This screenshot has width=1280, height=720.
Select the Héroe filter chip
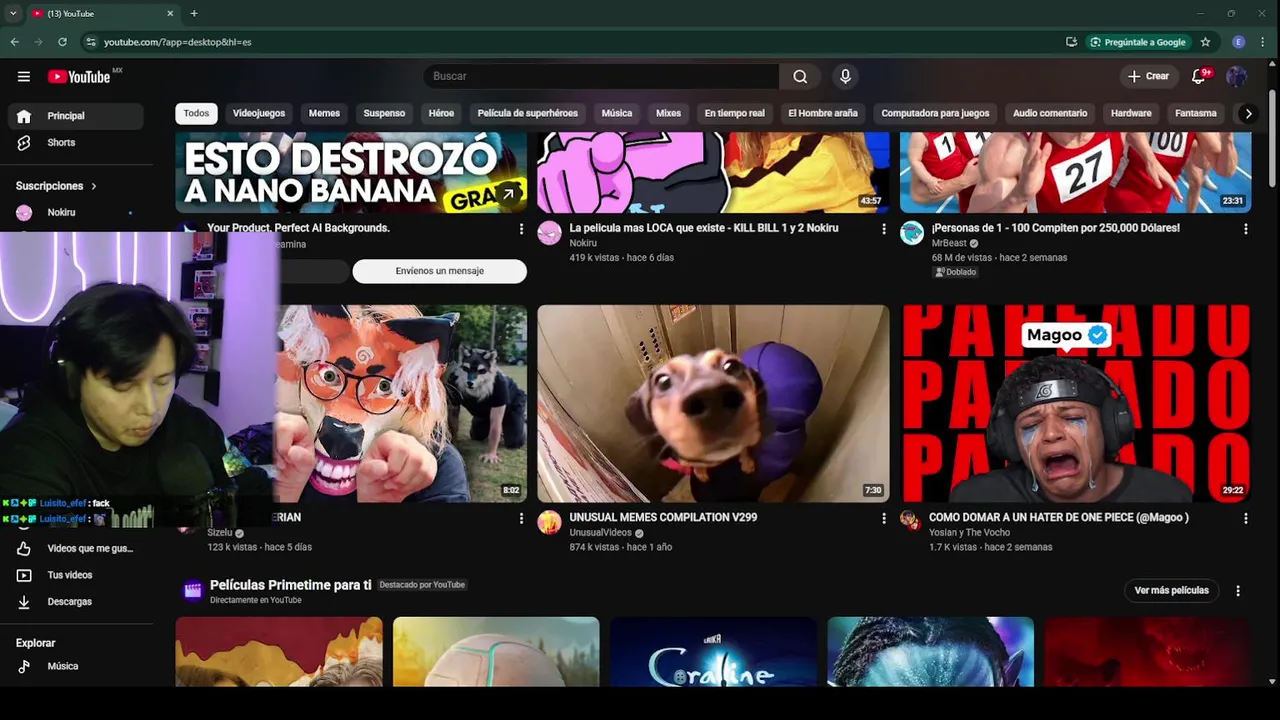tap(441, 113)
